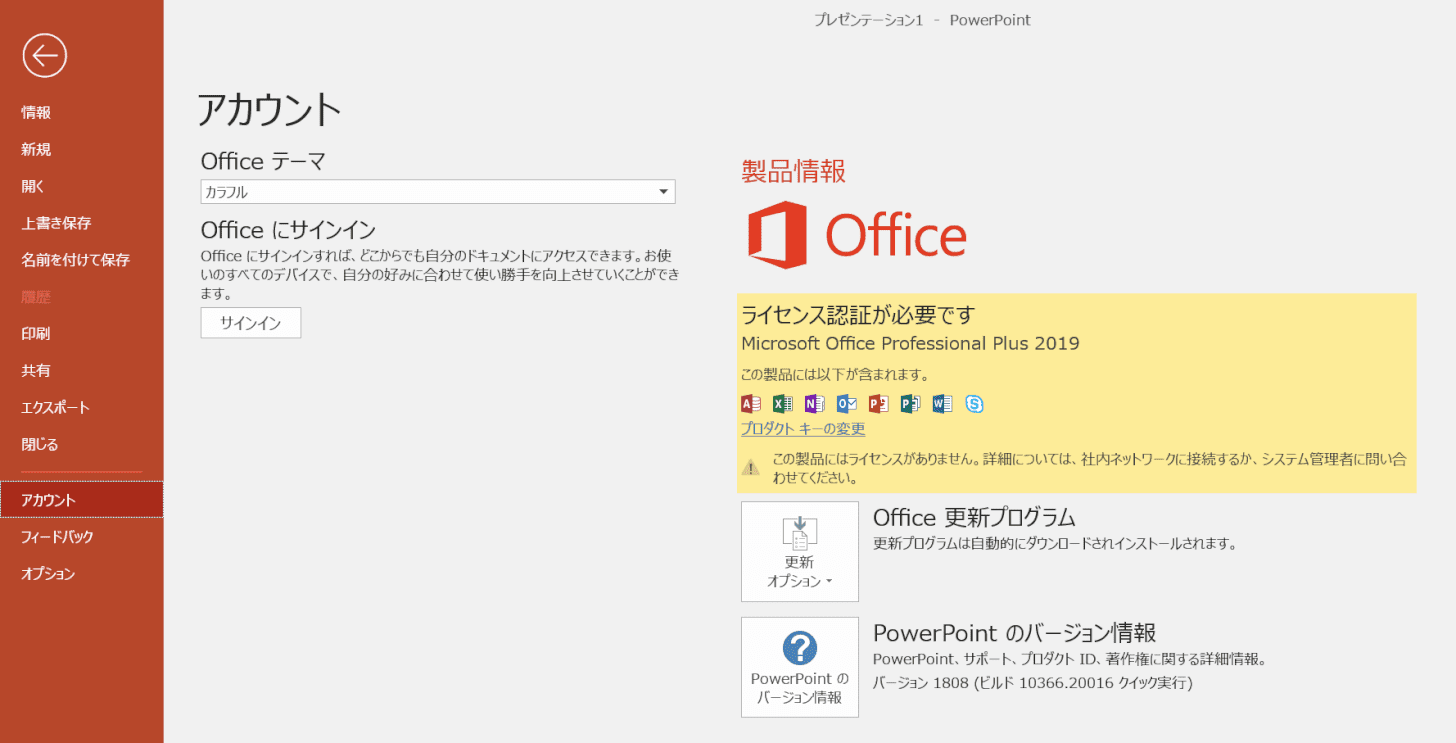Click the バージョン 1808 build text
The image size is (1456, 743).
1033,683
